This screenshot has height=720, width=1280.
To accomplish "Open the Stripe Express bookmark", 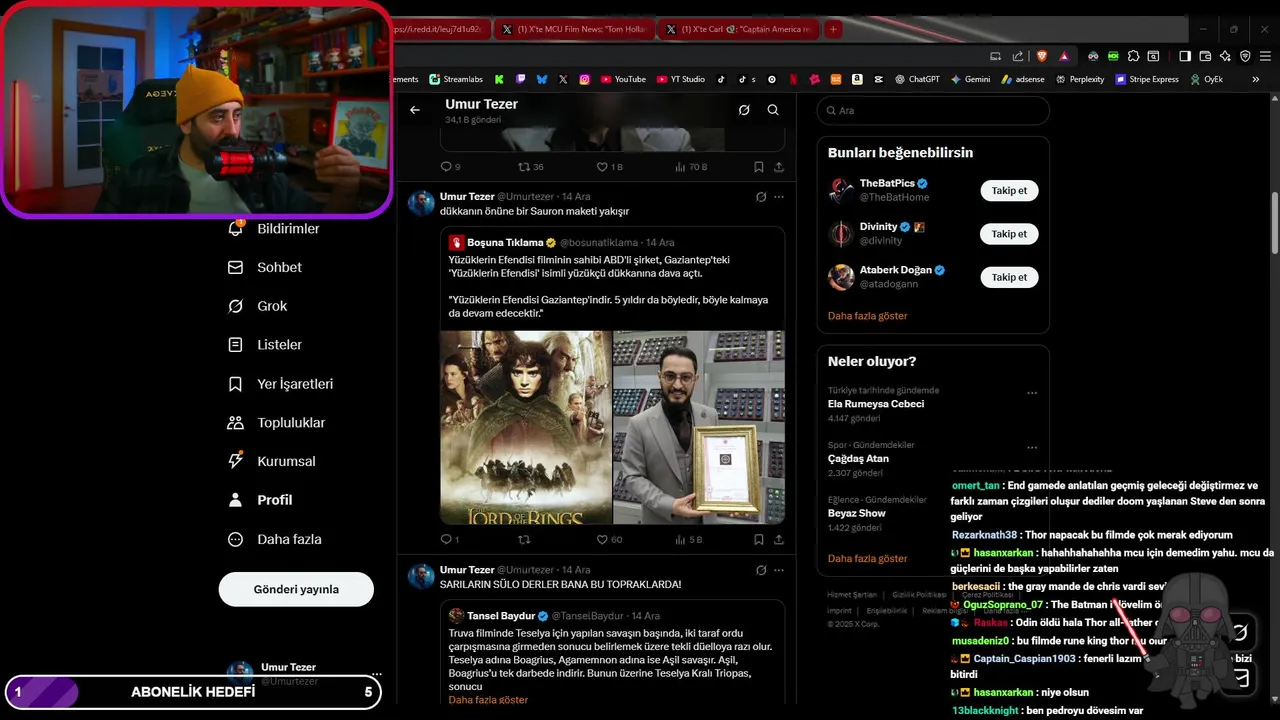I will pyautogui.click(x=1147, y=79).
